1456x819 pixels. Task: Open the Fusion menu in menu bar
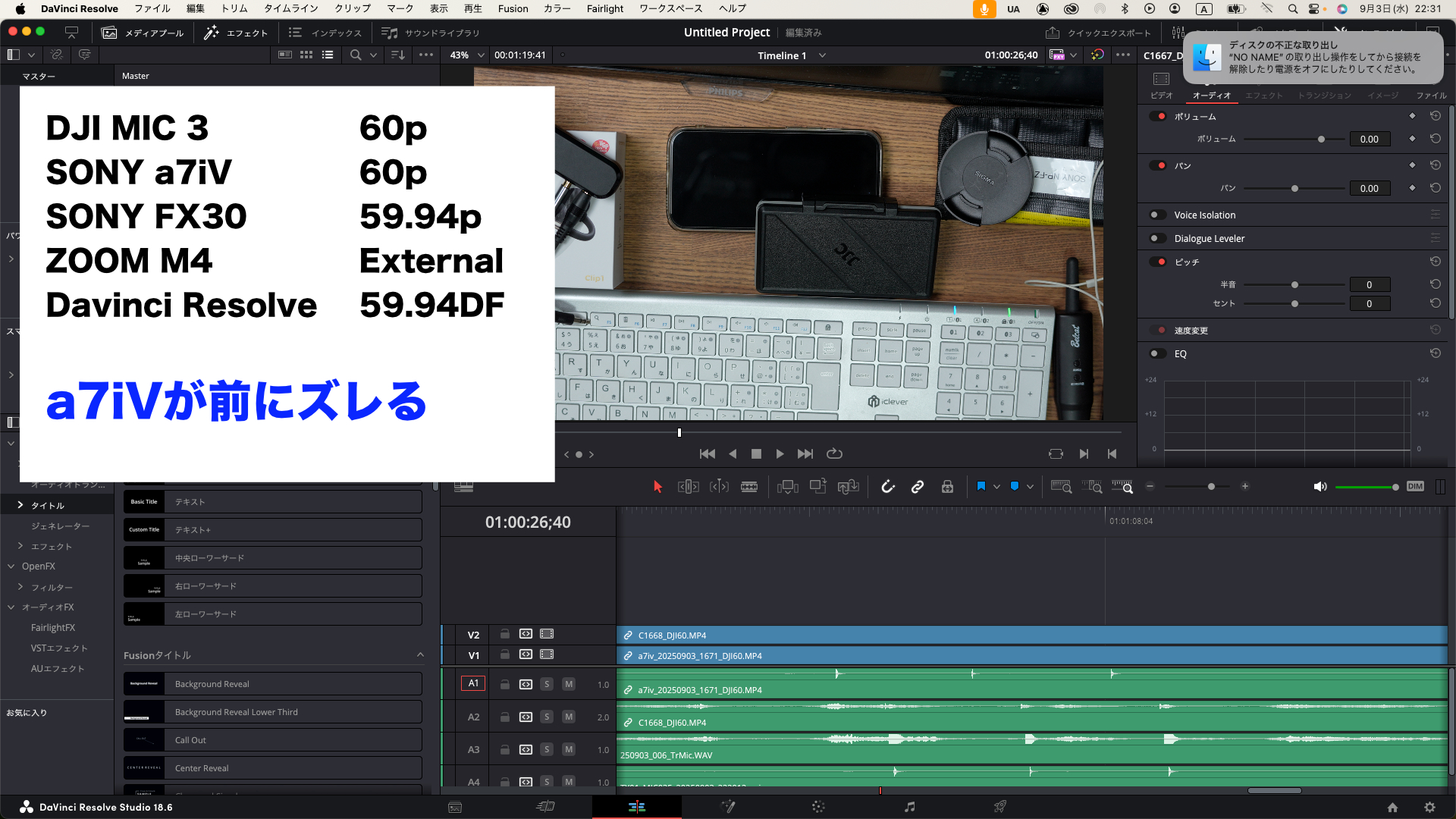513,8
